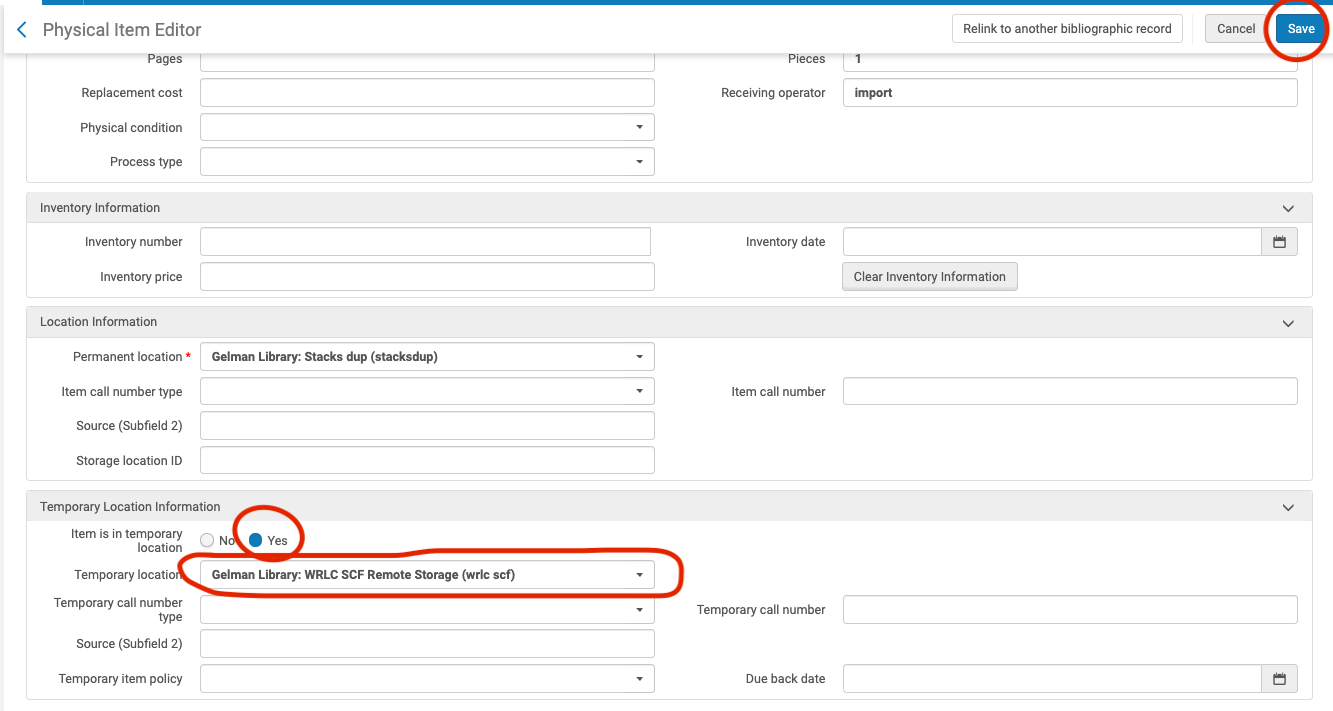Click the Temporary call number input field
1333x711 pixels.
click(1070, 610)
